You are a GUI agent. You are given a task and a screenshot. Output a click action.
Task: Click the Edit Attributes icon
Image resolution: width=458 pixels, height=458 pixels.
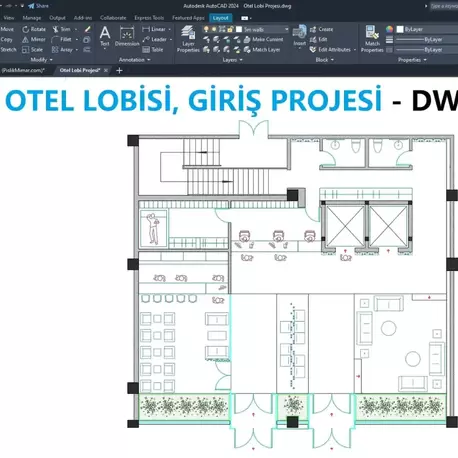click(313, 50)
